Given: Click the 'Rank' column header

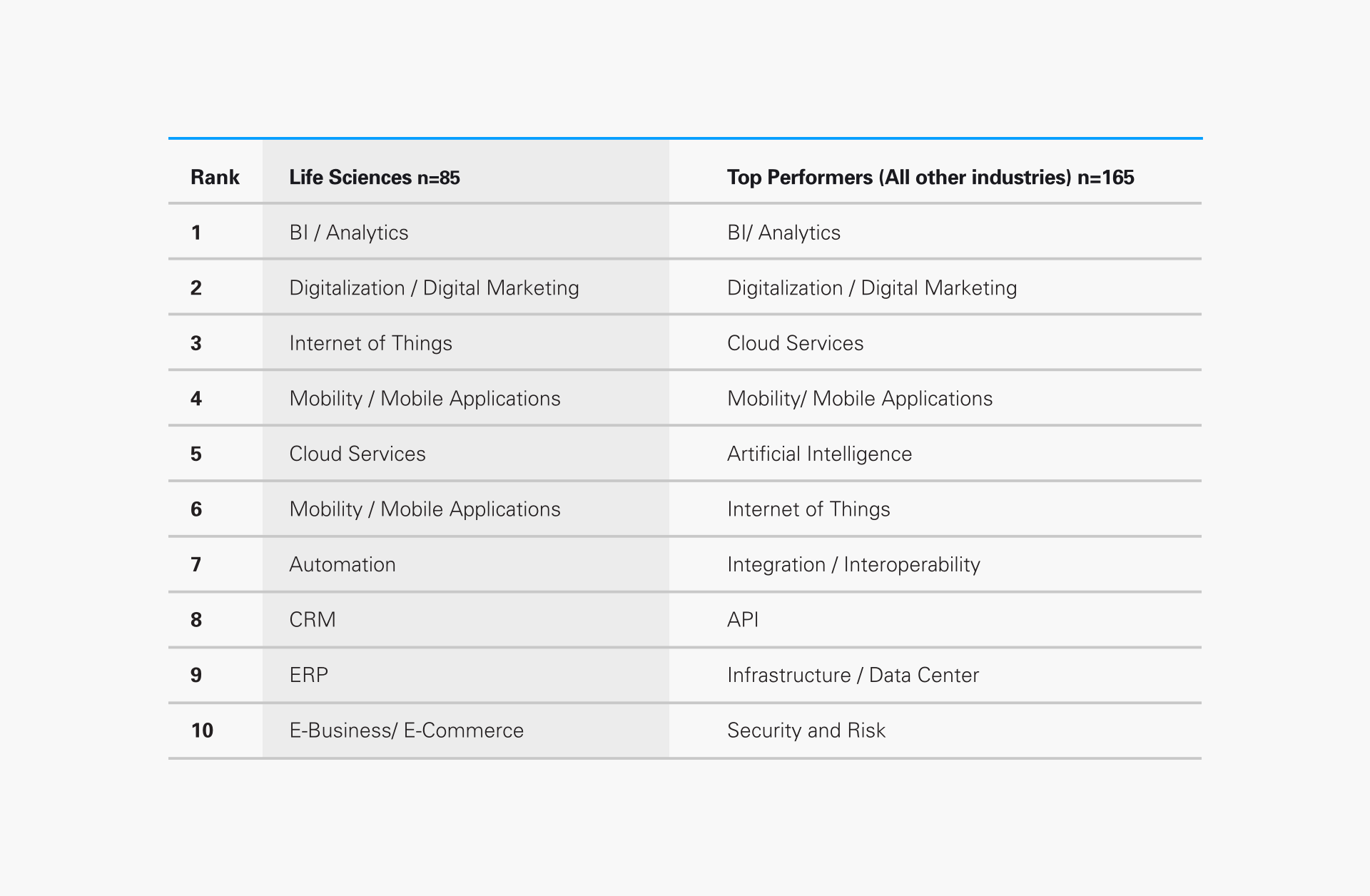Looking at the screenshot, I should click(x=215, y=178).
